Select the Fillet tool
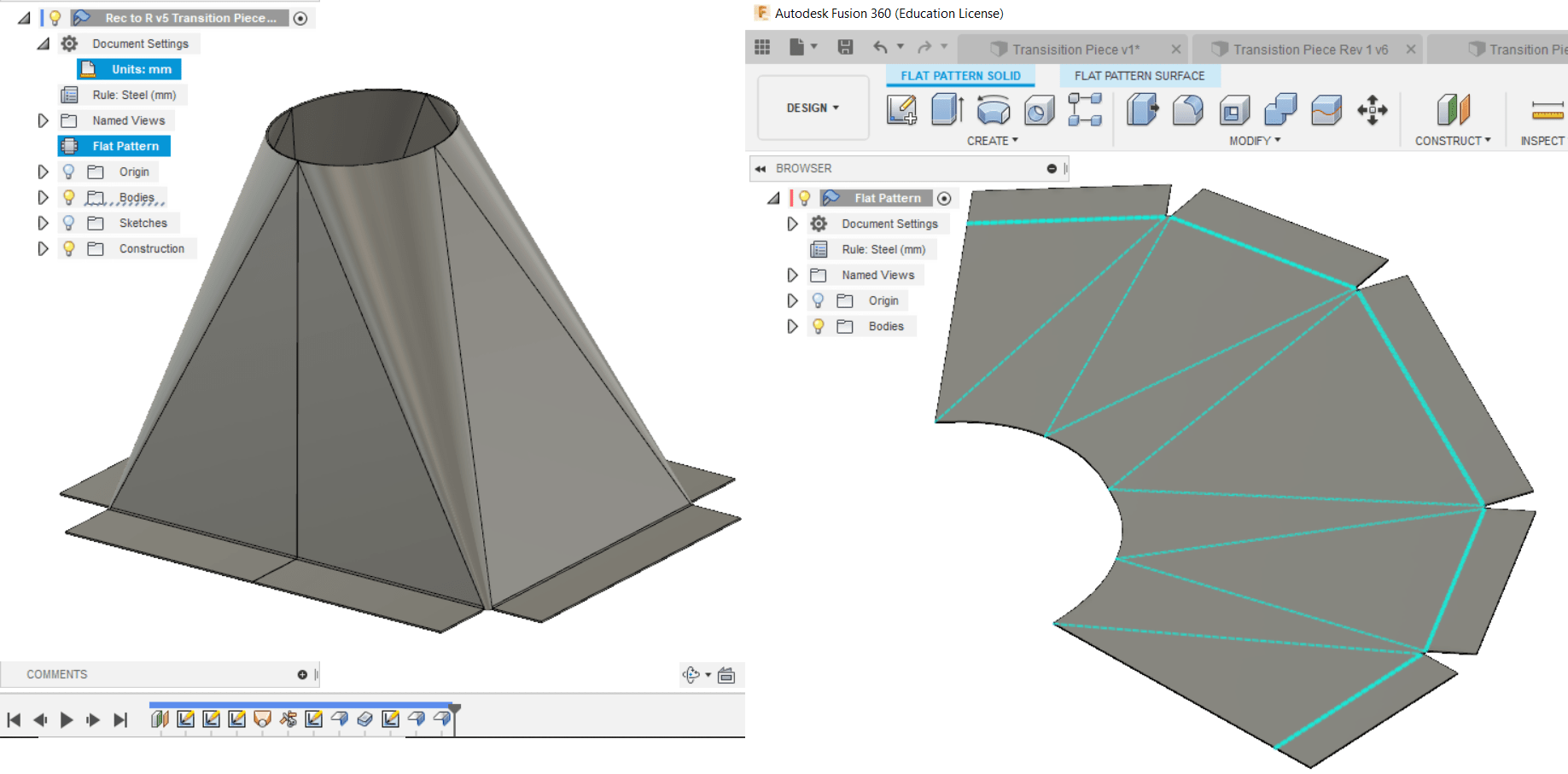 point(1188,109)
